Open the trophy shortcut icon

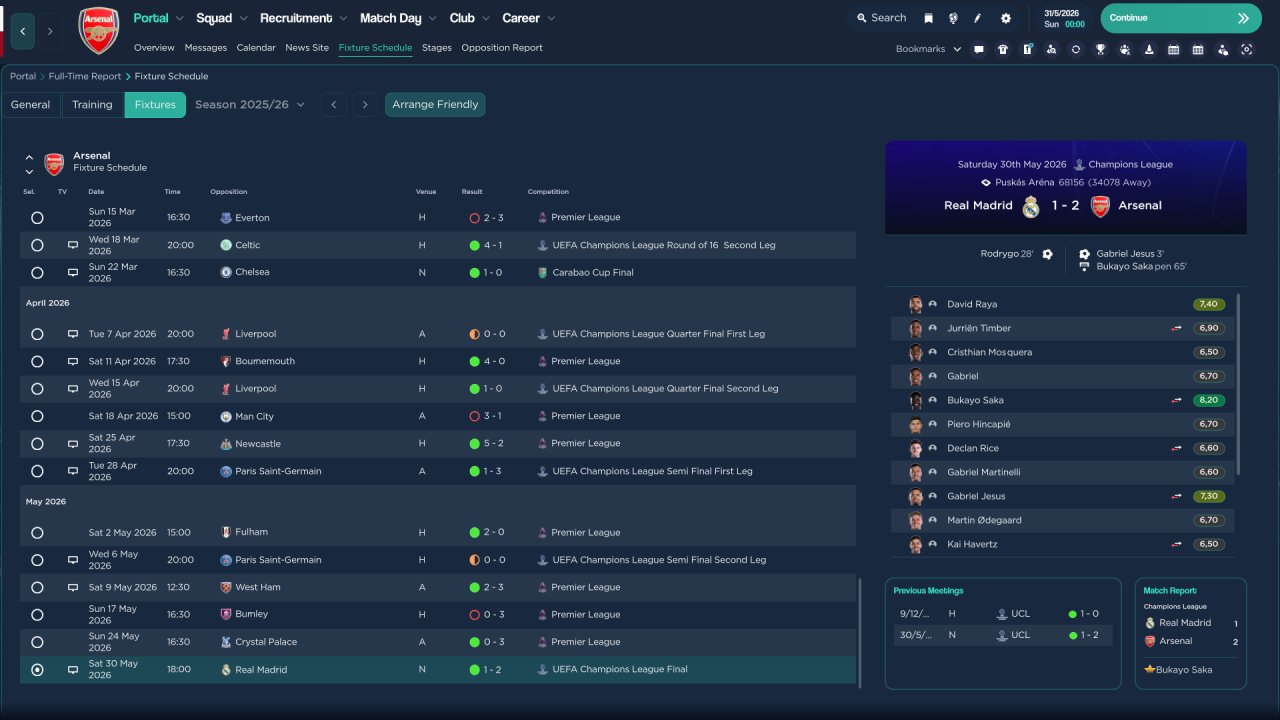1100,49
